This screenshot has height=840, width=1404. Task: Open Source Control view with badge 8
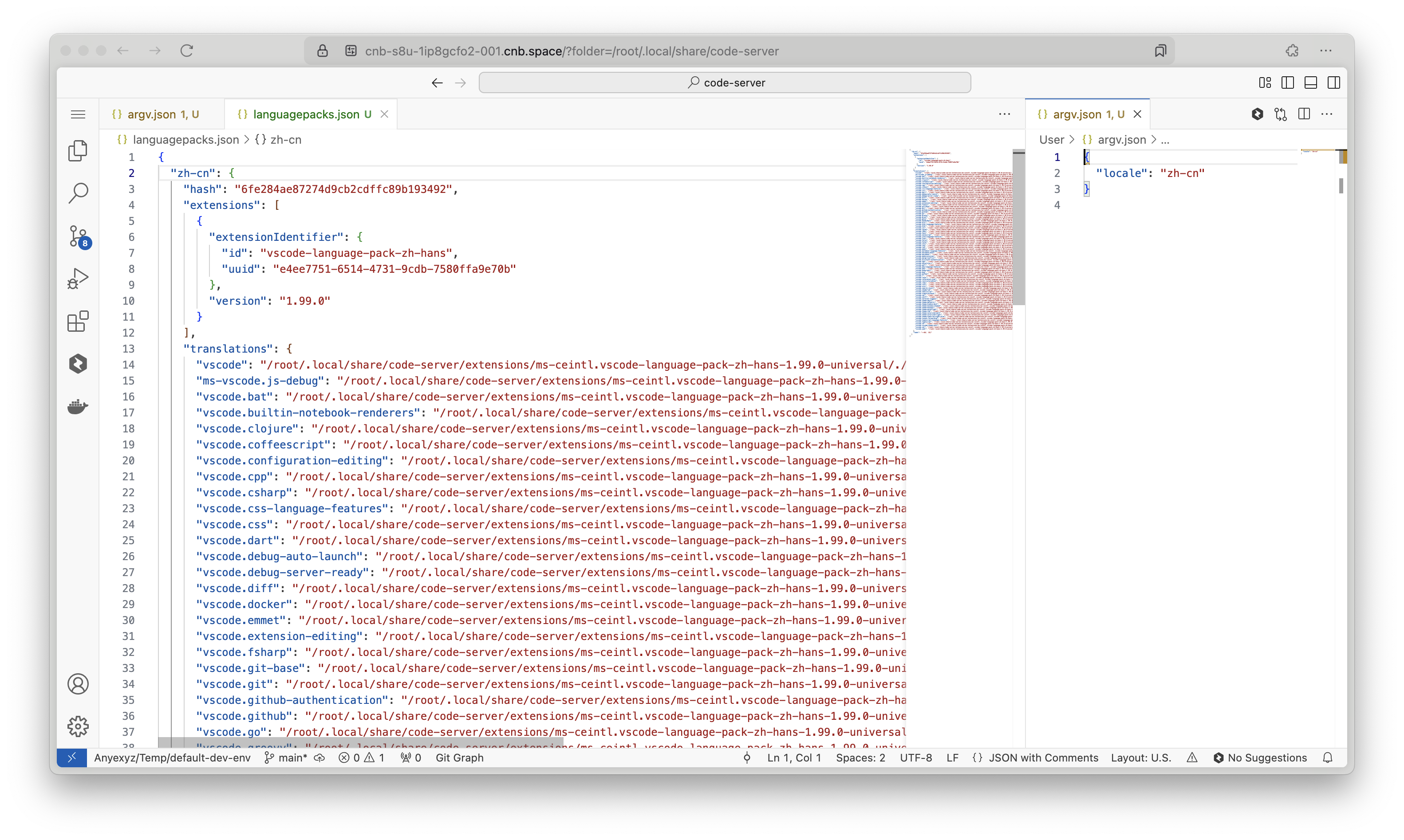point(78,236)
